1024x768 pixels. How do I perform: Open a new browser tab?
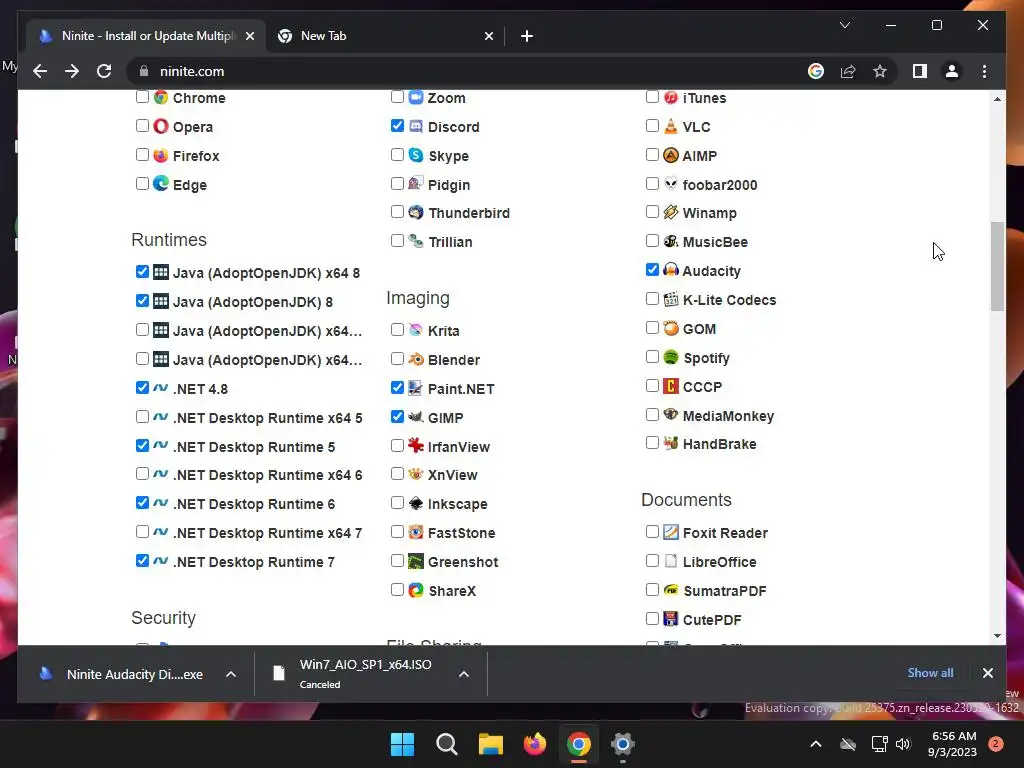(x=526, y=36)
